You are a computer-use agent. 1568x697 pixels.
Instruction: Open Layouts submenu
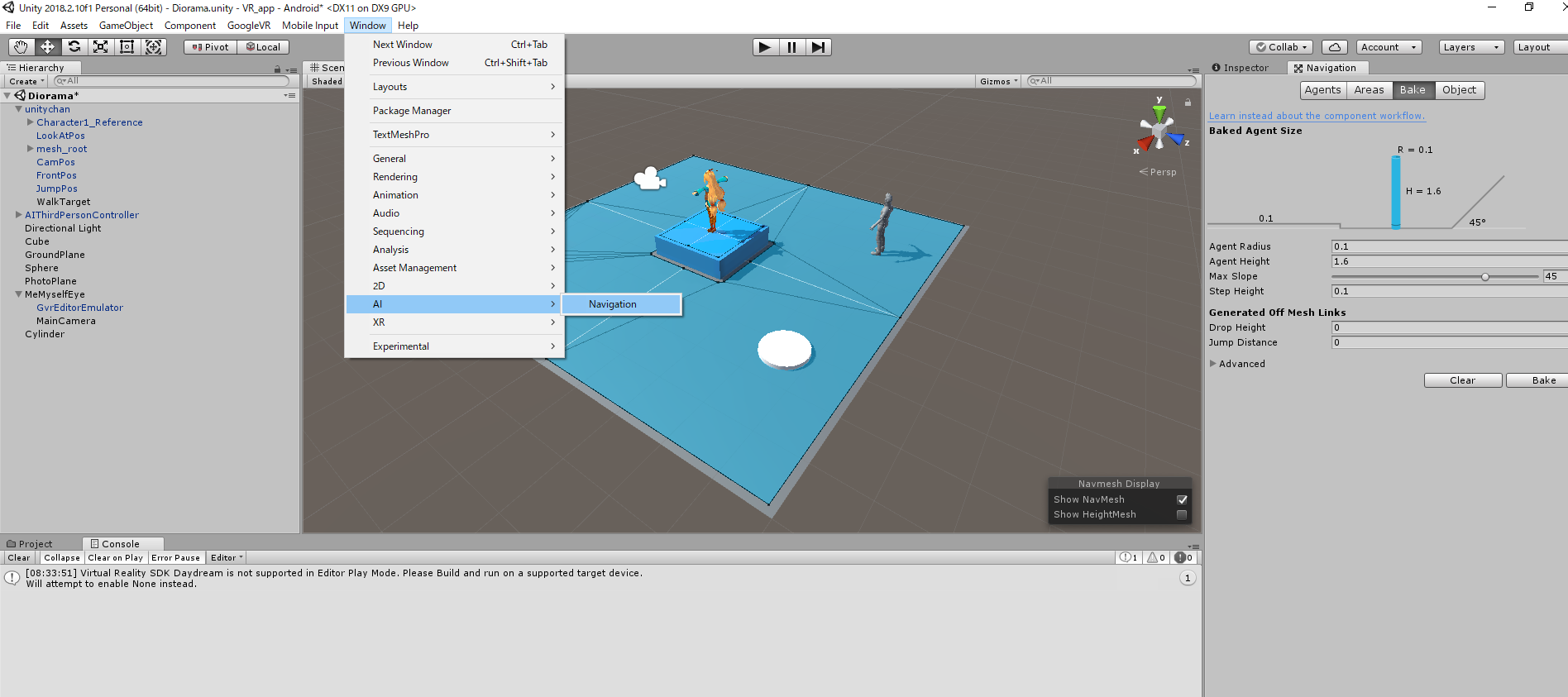(x=454, y=87)
